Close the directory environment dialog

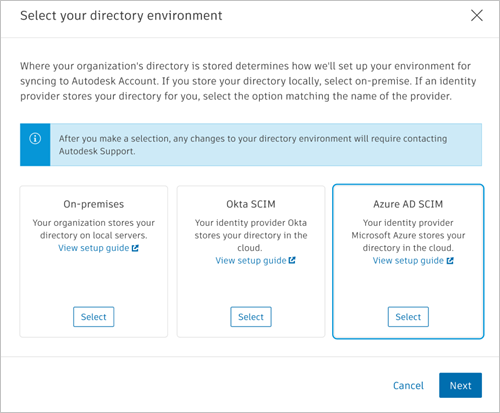[x=477, y=15]
